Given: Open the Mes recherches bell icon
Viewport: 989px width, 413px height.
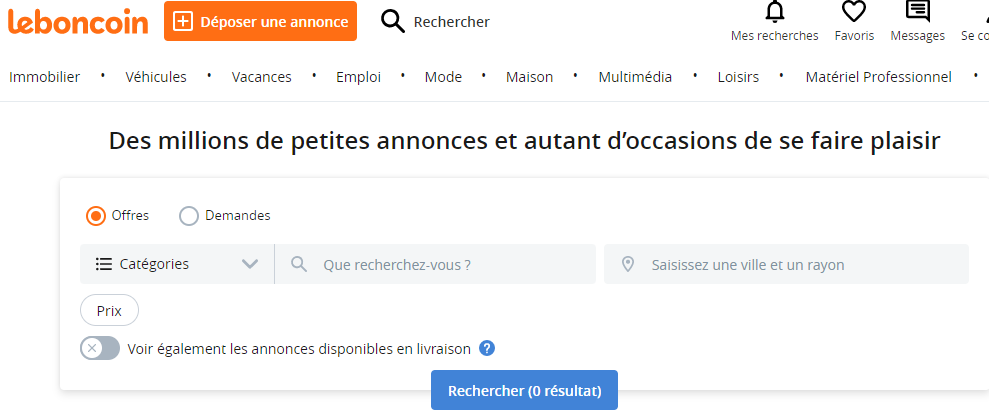Looking at the screenshot, I should coord(774,12).
